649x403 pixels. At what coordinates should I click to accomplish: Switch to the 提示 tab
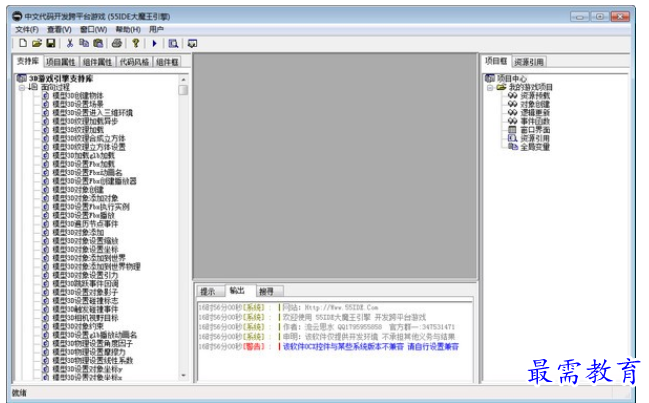click(208, 291)
